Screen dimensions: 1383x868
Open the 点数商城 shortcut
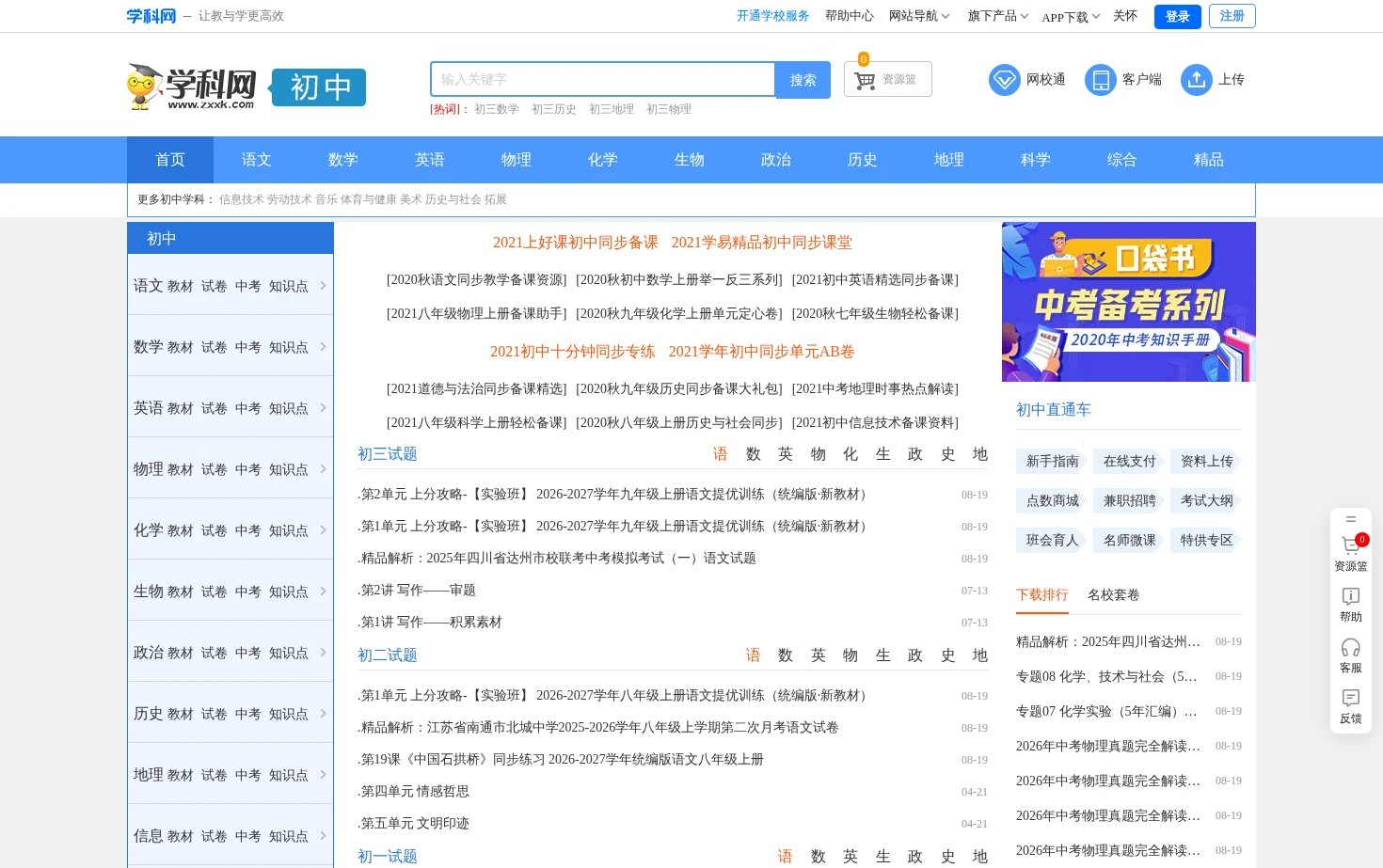click(1053, 500)
